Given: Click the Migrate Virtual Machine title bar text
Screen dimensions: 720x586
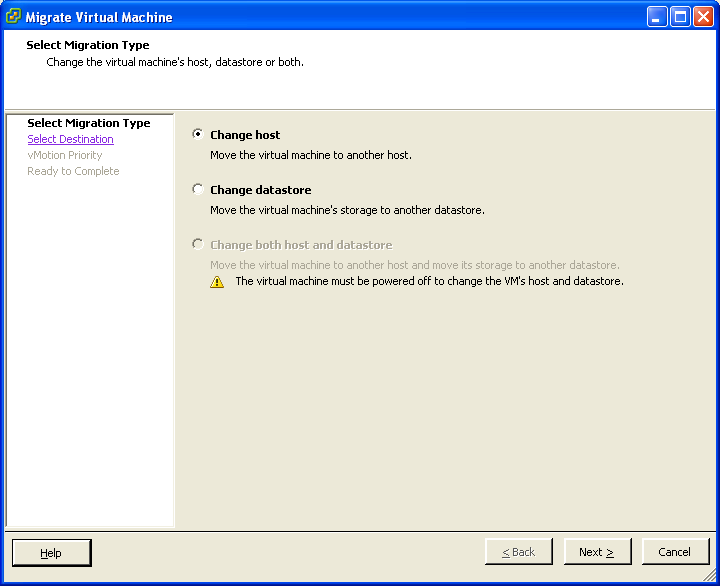Looking at the screenshot, I should tap(99, 17).
